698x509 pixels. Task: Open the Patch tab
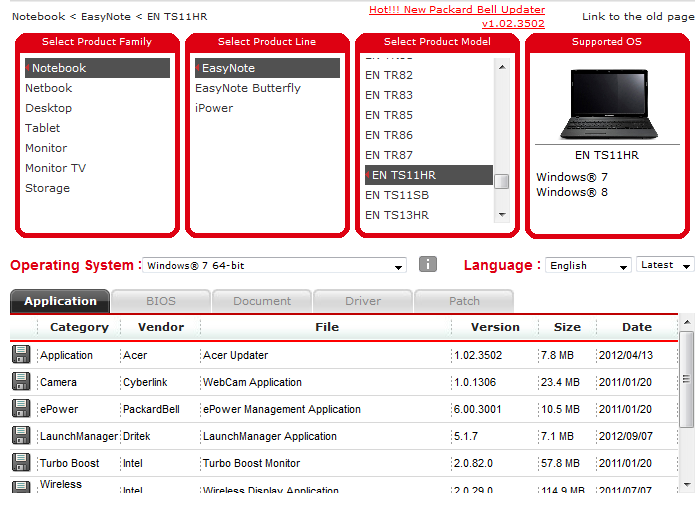[x=464, y=301]
